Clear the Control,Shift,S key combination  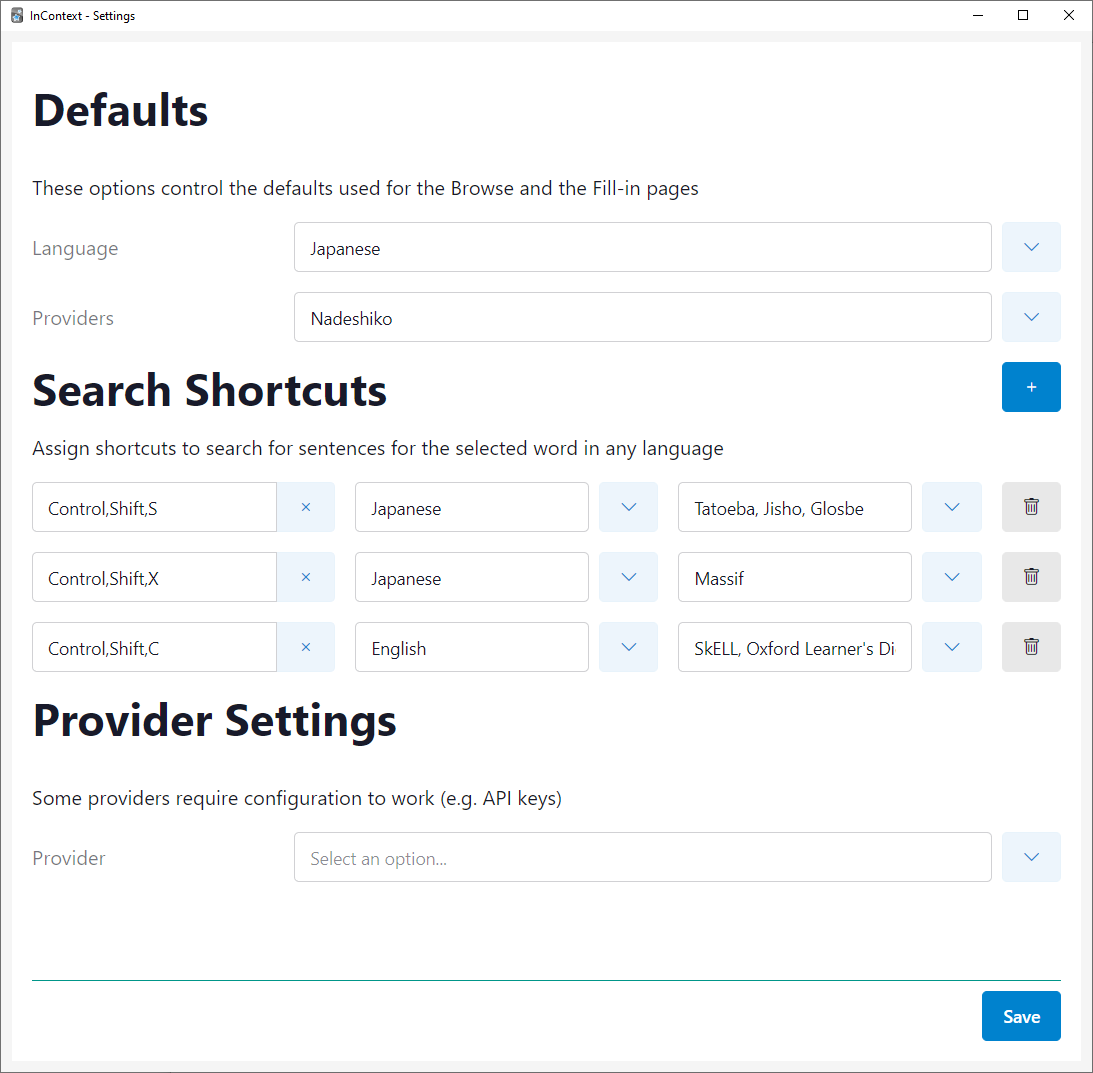tap(307, 507)
